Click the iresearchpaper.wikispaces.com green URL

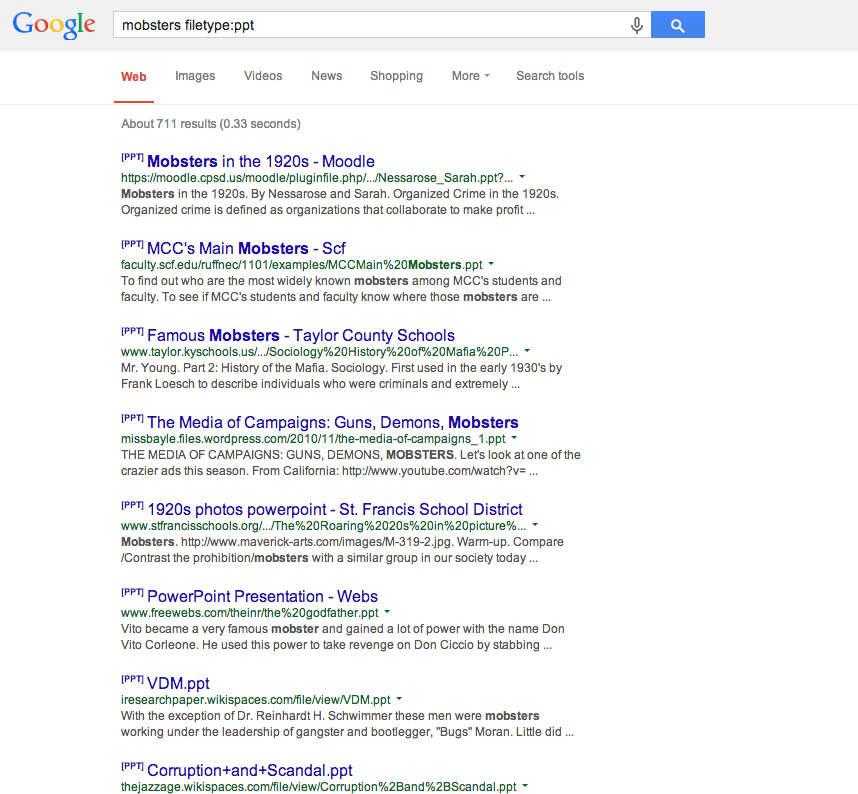(256, 700)
